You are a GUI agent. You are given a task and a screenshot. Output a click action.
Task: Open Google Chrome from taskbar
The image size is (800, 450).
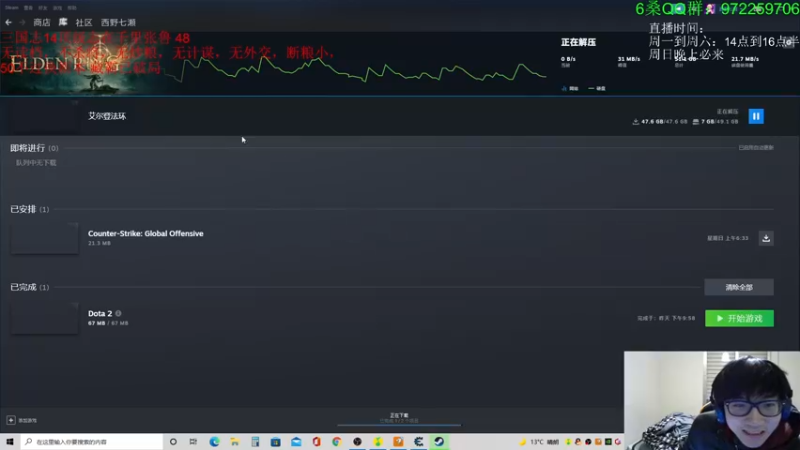coord(337,442)
